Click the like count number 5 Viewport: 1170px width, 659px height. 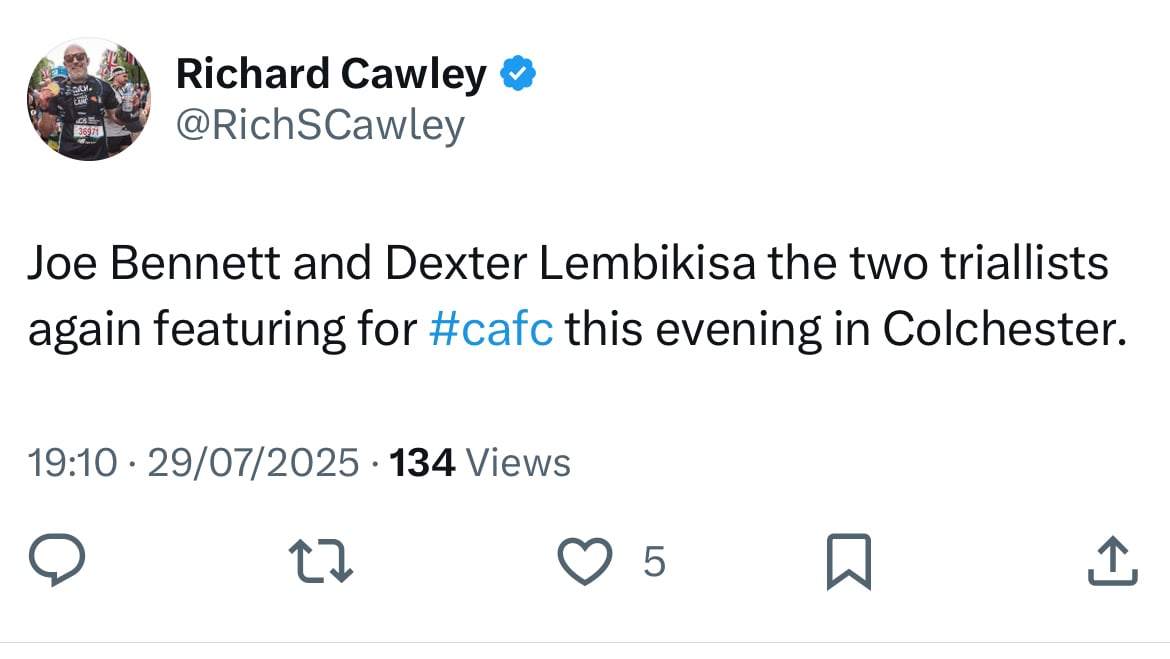coord(654,562)
